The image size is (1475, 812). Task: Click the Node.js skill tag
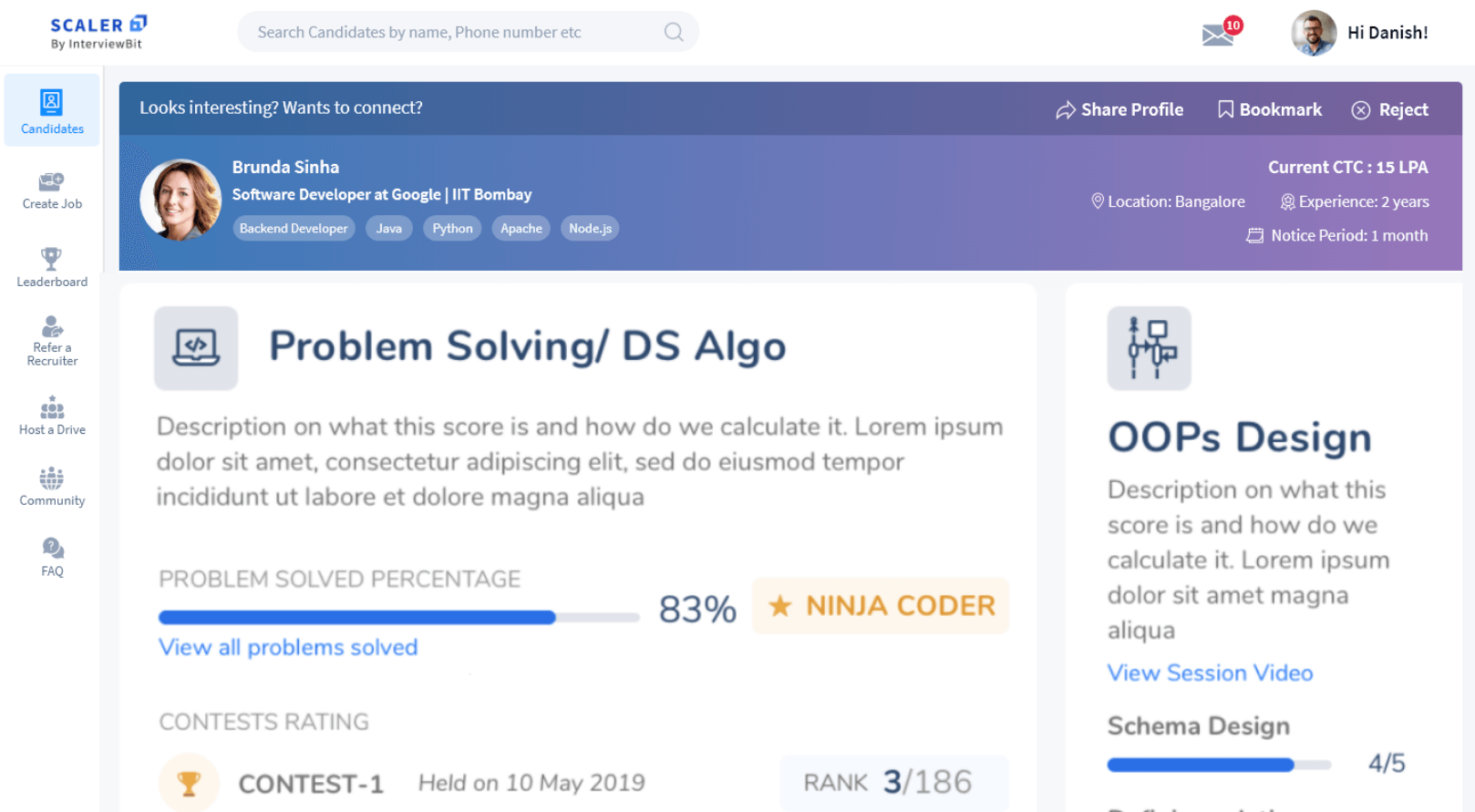590,228
